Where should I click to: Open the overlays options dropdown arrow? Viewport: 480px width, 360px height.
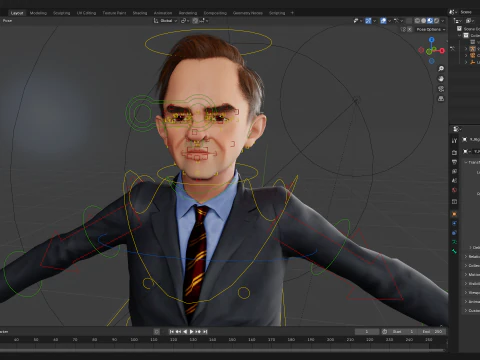(x=389, y=21)
